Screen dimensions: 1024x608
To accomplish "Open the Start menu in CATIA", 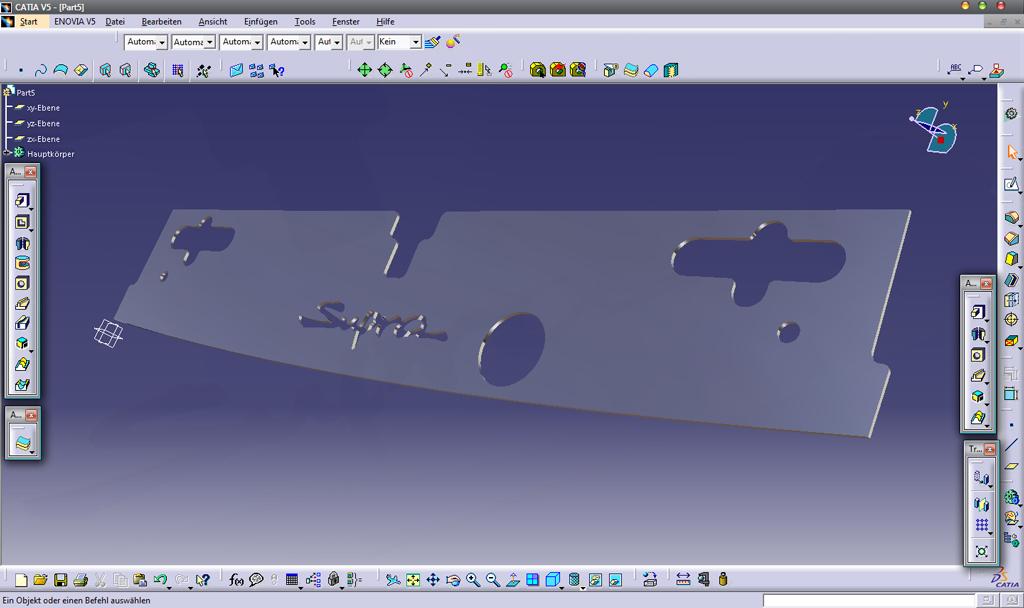I will 28,22.
